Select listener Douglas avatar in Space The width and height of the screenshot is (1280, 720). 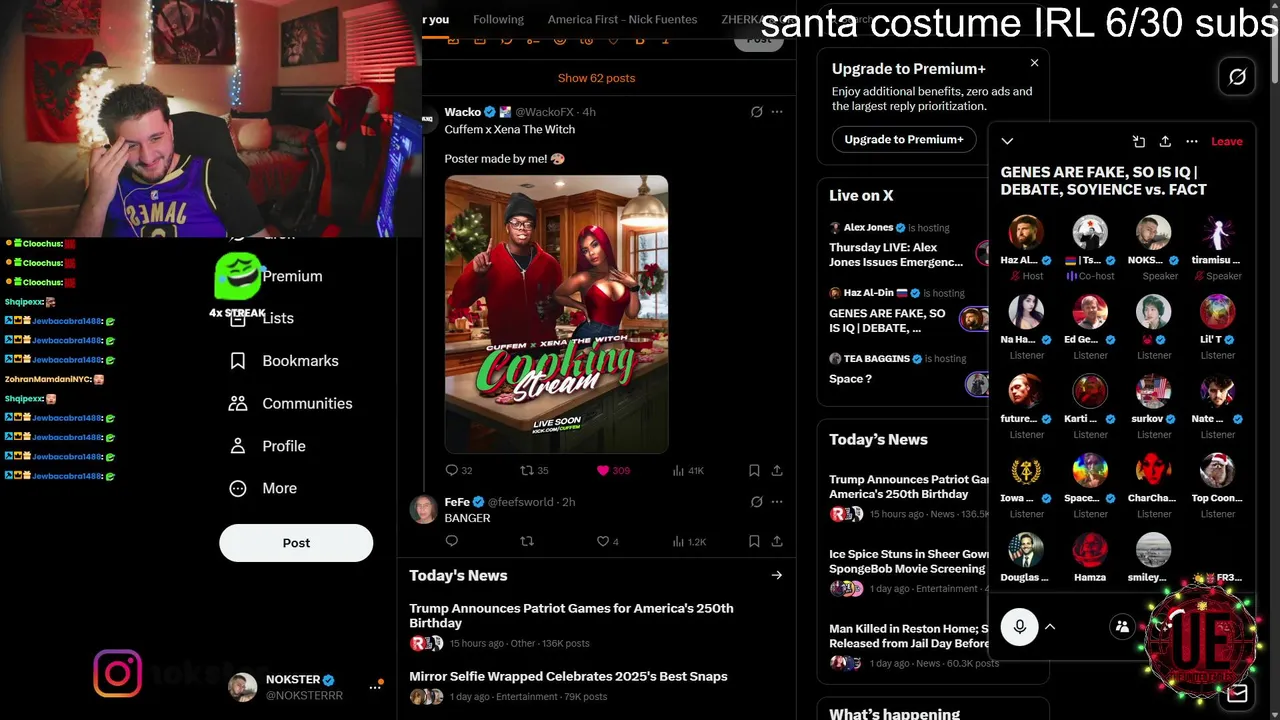pyautogui.click(x=1026, y=550)
